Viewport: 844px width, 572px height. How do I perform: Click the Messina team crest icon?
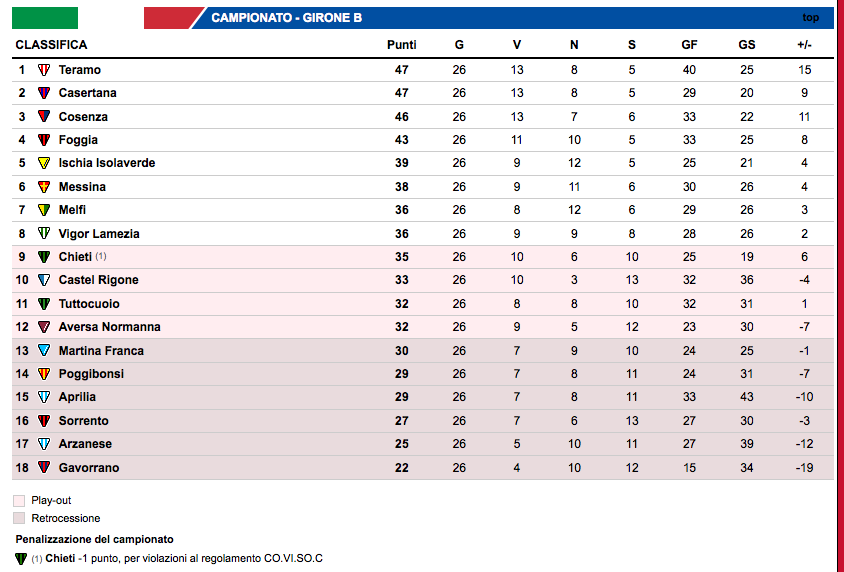tap(44, 187)
